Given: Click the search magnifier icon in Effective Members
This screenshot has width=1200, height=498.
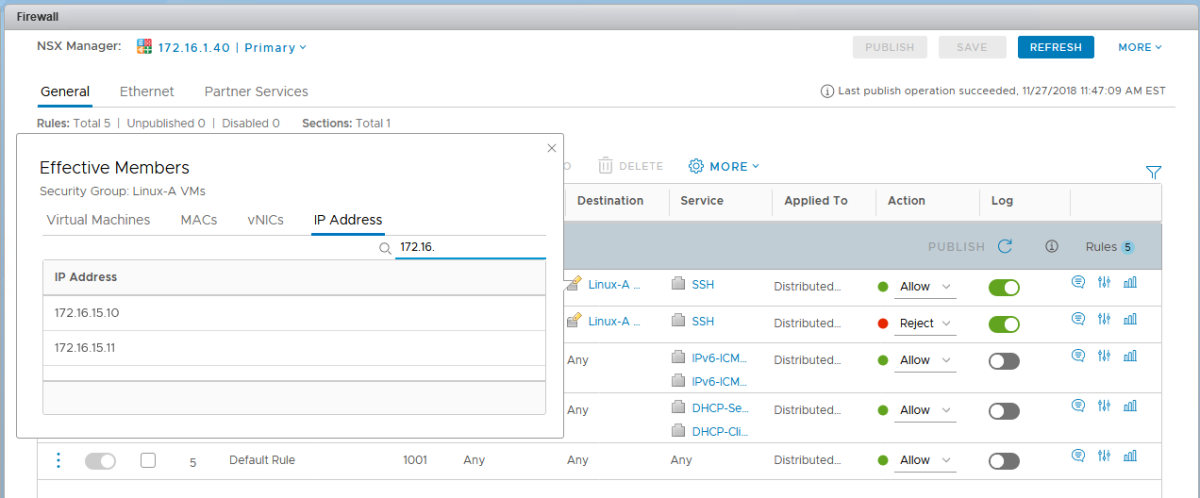Looking at the screenshot, I should pyautogui.click(x=385, y=247).
